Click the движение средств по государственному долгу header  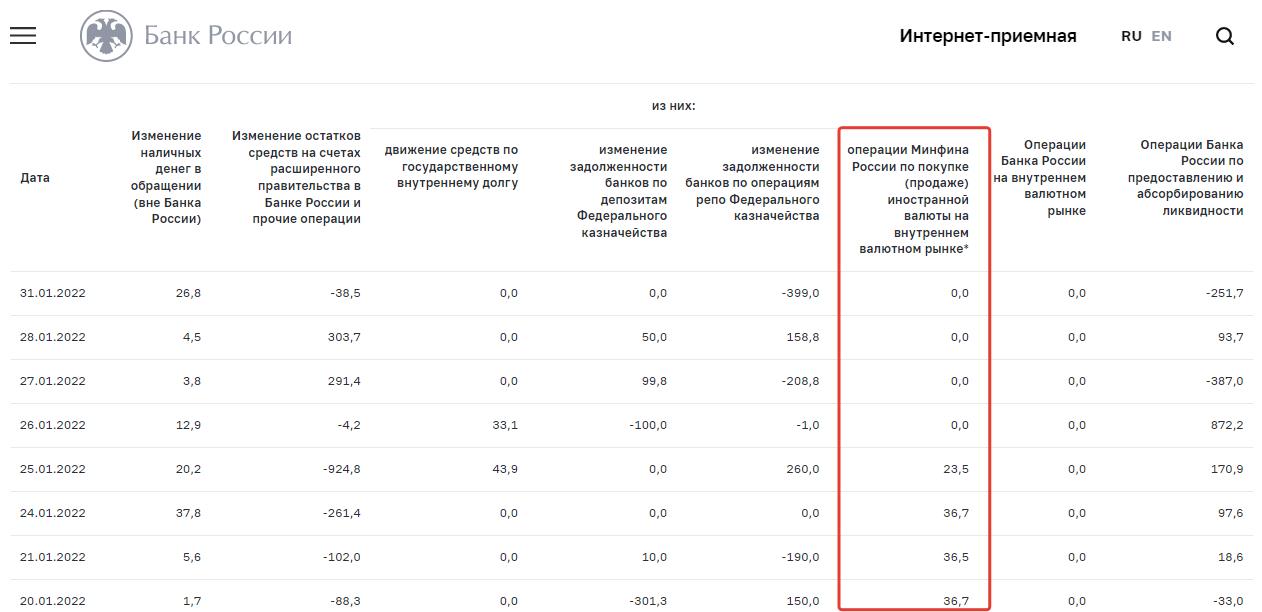(x=451, y=166)
